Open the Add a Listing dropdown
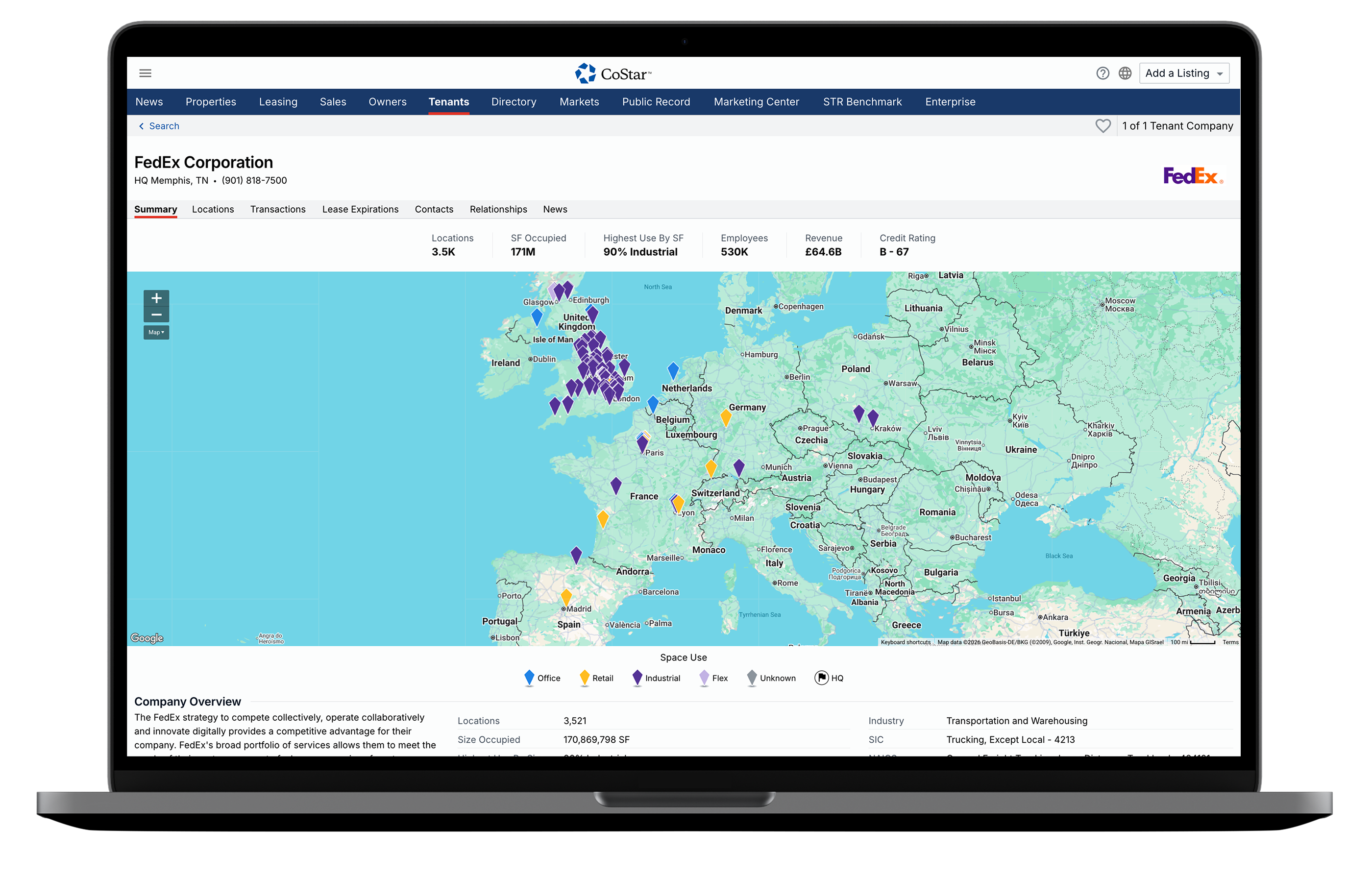 (x=1183, y=73)
